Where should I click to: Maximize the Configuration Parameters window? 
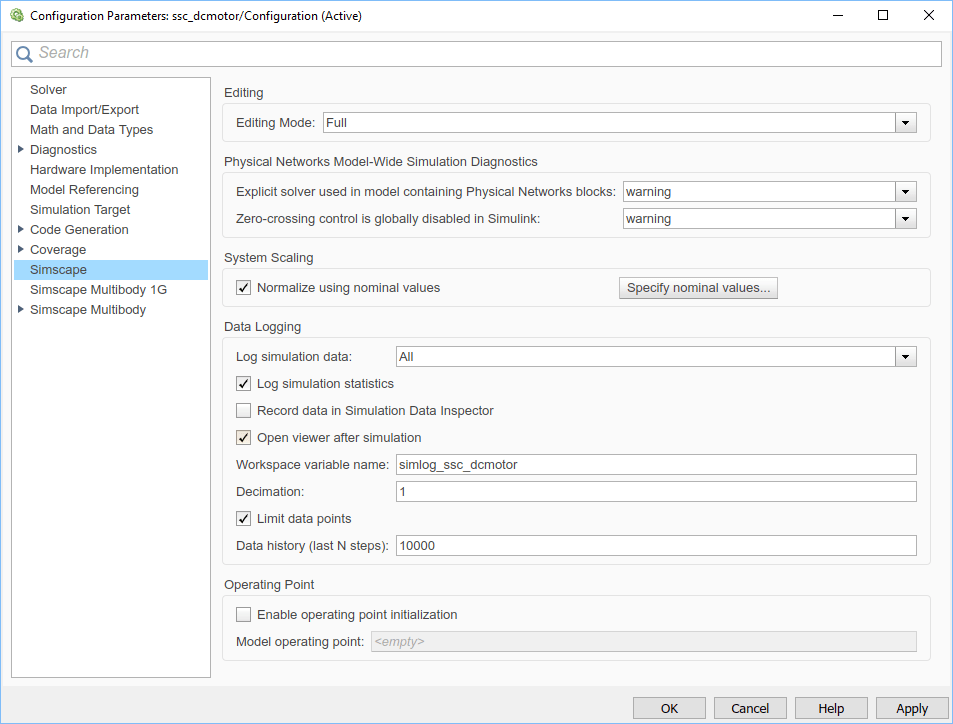tap(883, 16)
